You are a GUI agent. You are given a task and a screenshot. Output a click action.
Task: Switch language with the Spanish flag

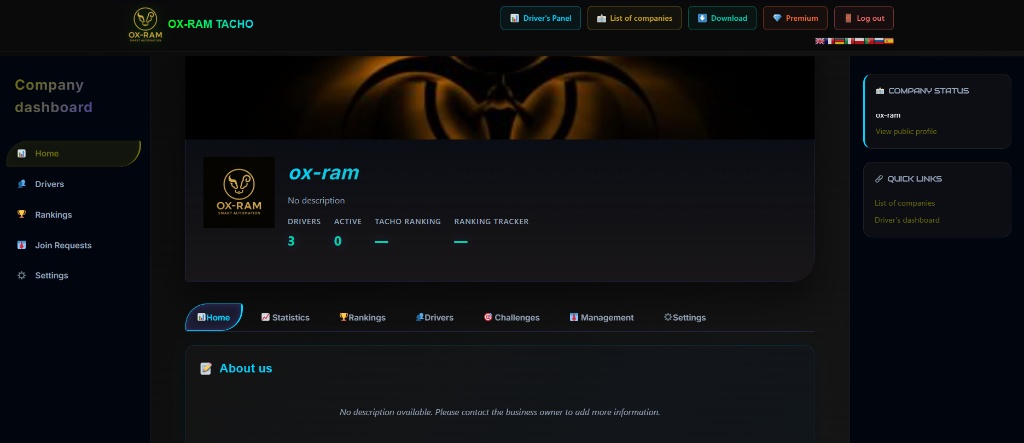click(x=889, y=41)
